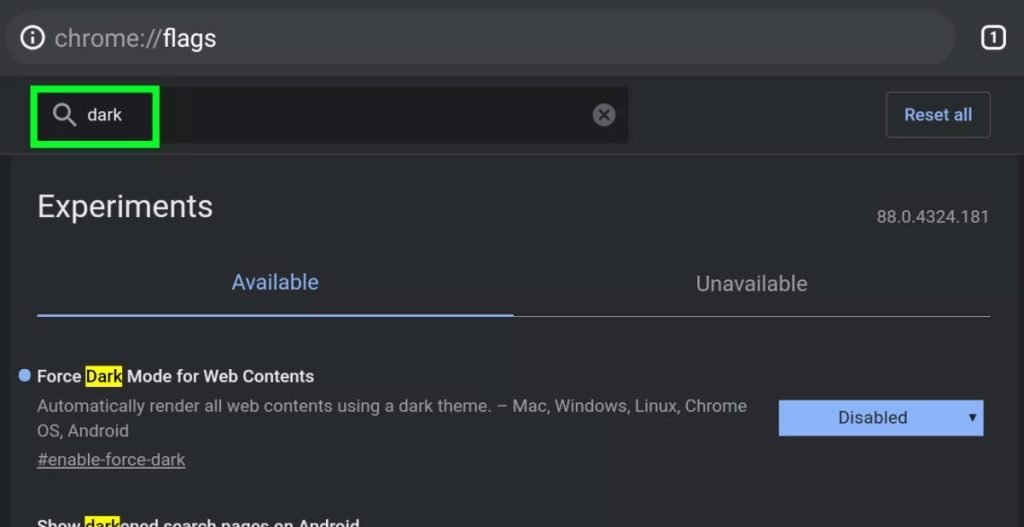Open the Force Dark Mode Disabled dropdown
The width and height of the screenshot is (1024, 527).
pos(881,417)
